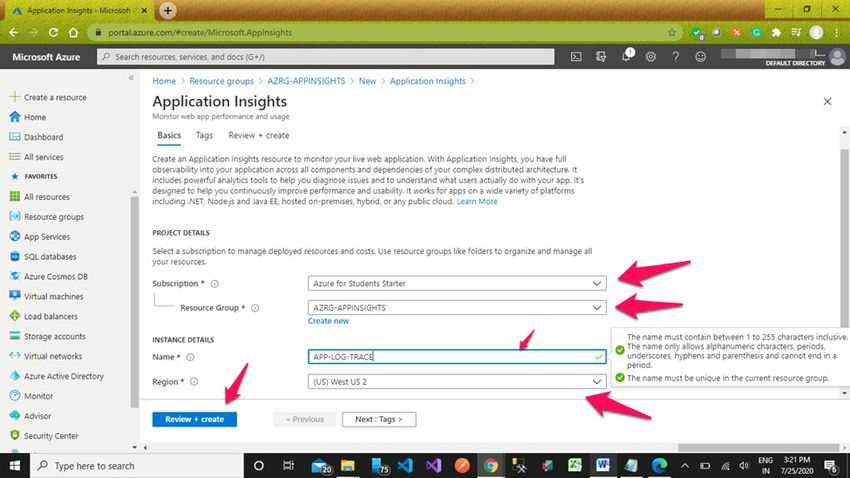
Task: Go to Home in sidebar
Action: 28,117
